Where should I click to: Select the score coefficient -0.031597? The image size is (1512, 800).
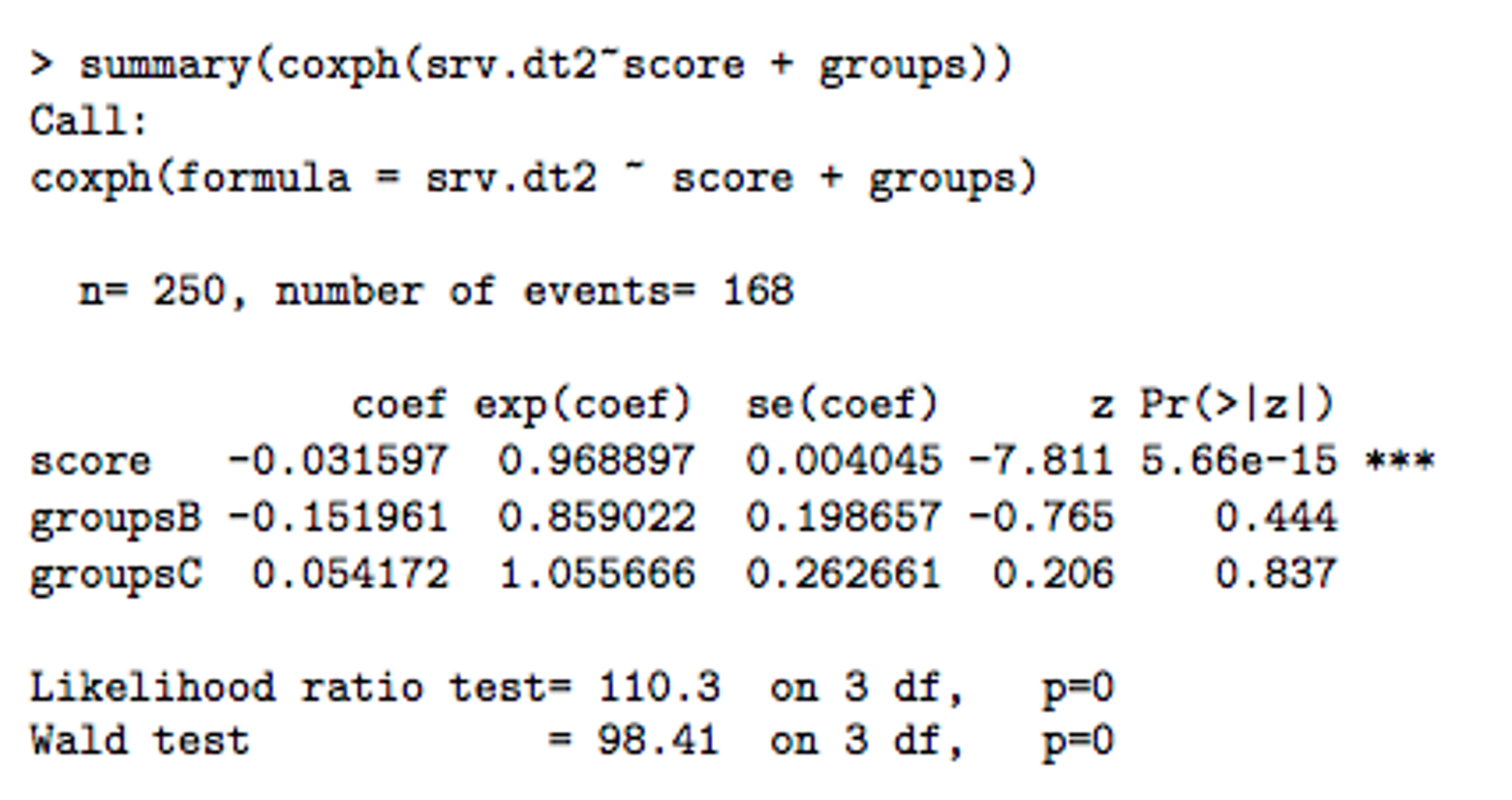pos(336,459)
